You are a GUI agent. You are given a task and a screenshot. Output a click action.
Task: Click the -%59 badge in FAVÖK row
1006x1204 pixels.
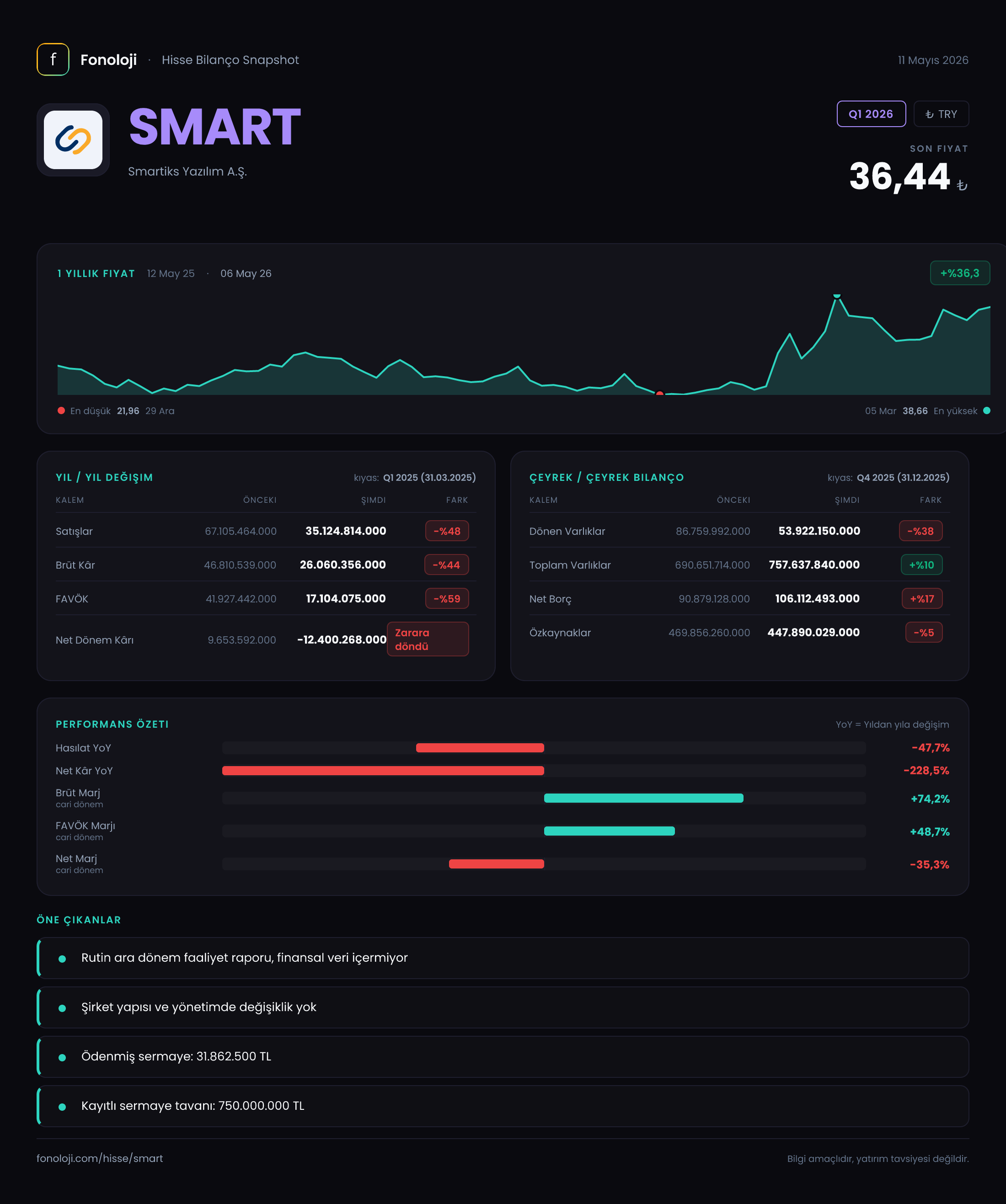tap(447, 598)
